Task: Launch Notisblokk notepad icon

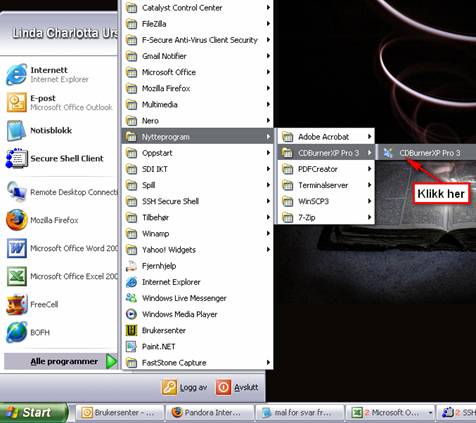Action: click(16, 130)
